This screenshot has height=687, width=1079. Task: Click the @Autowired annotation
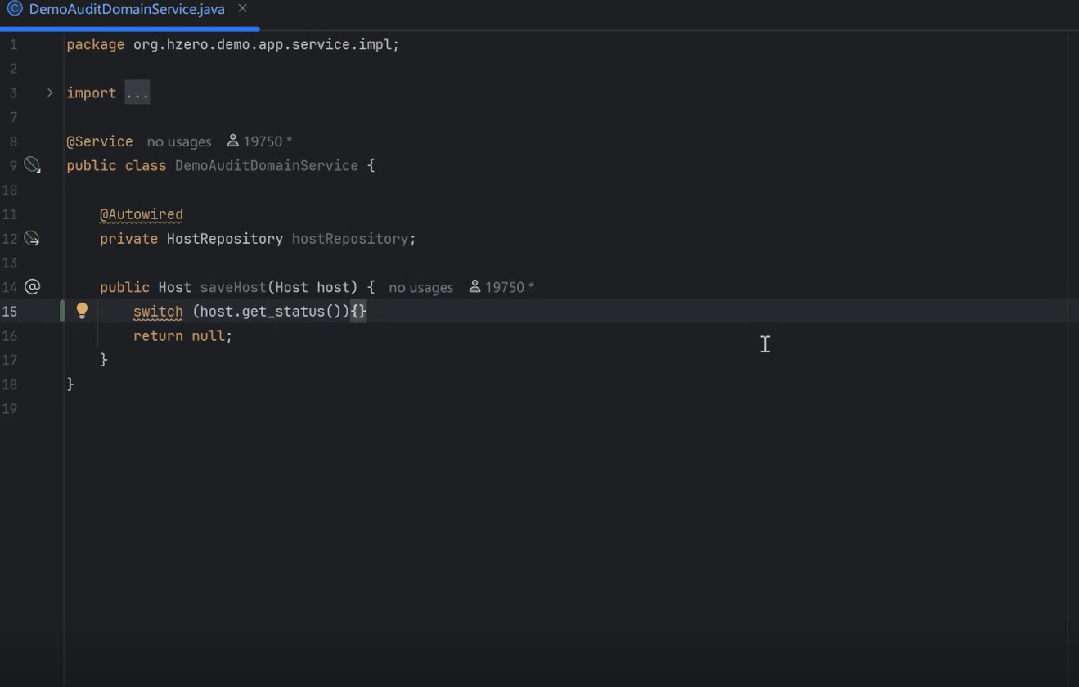141,214
